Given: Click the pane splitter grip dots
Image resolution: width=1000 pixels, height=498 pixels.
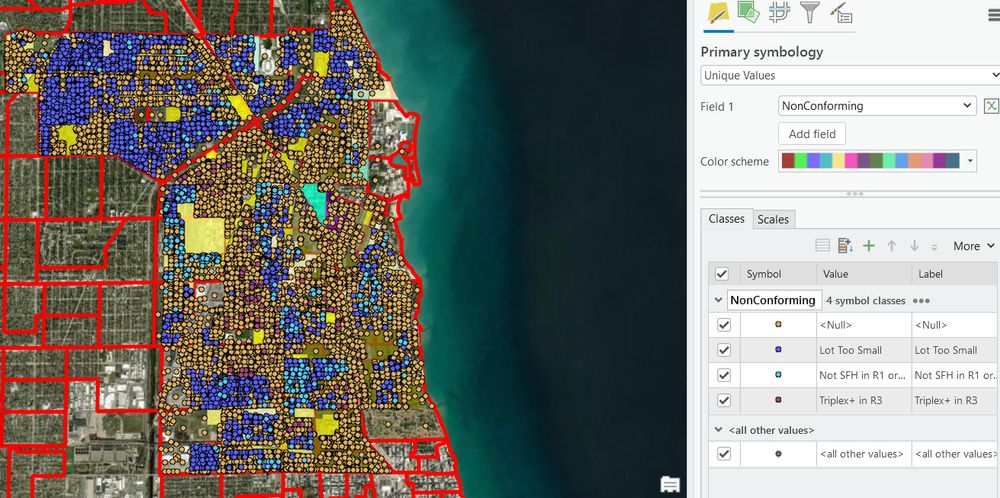Looking at the screenshot, I should (x=854, y=194).
